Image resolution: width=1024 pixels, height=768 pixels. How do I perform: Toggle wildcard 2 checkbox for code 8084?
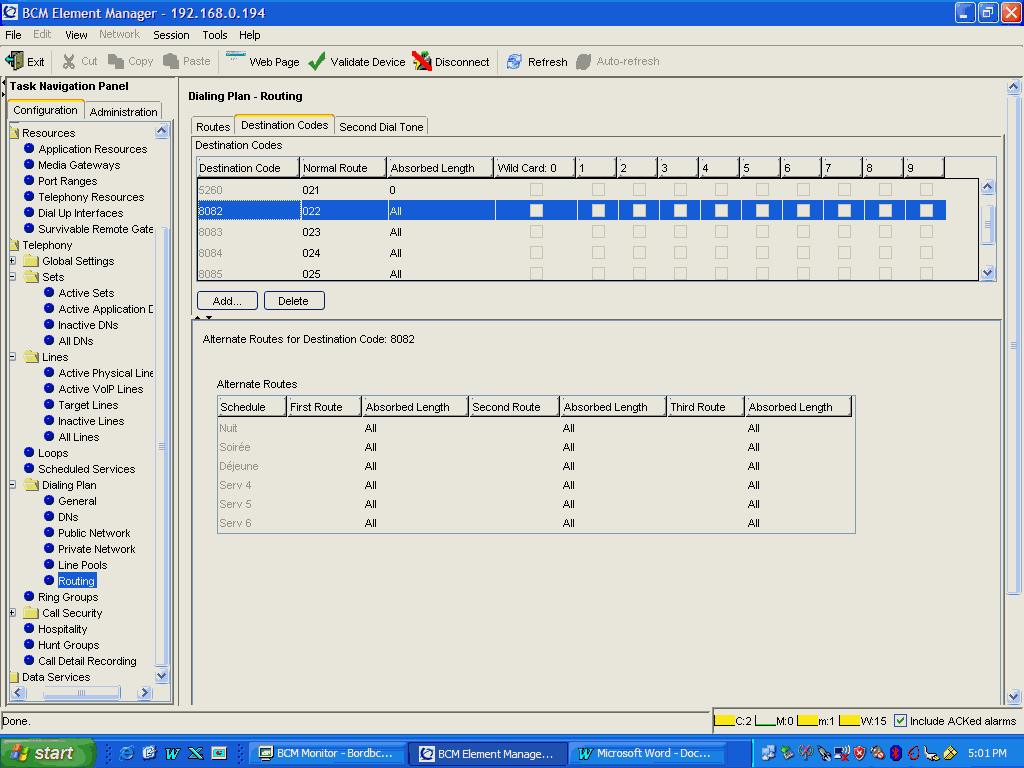coord(639,252)
